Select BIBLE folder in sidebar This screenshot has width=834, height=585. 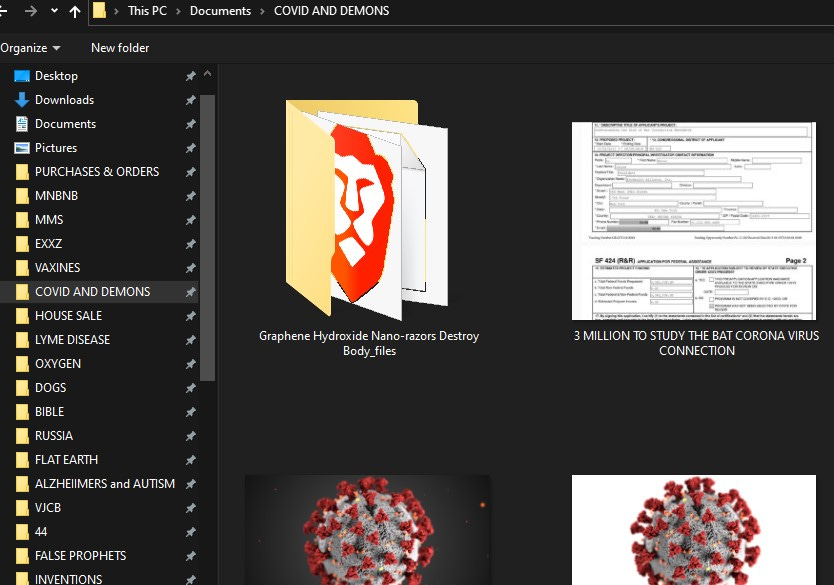[x=99, y=412]
